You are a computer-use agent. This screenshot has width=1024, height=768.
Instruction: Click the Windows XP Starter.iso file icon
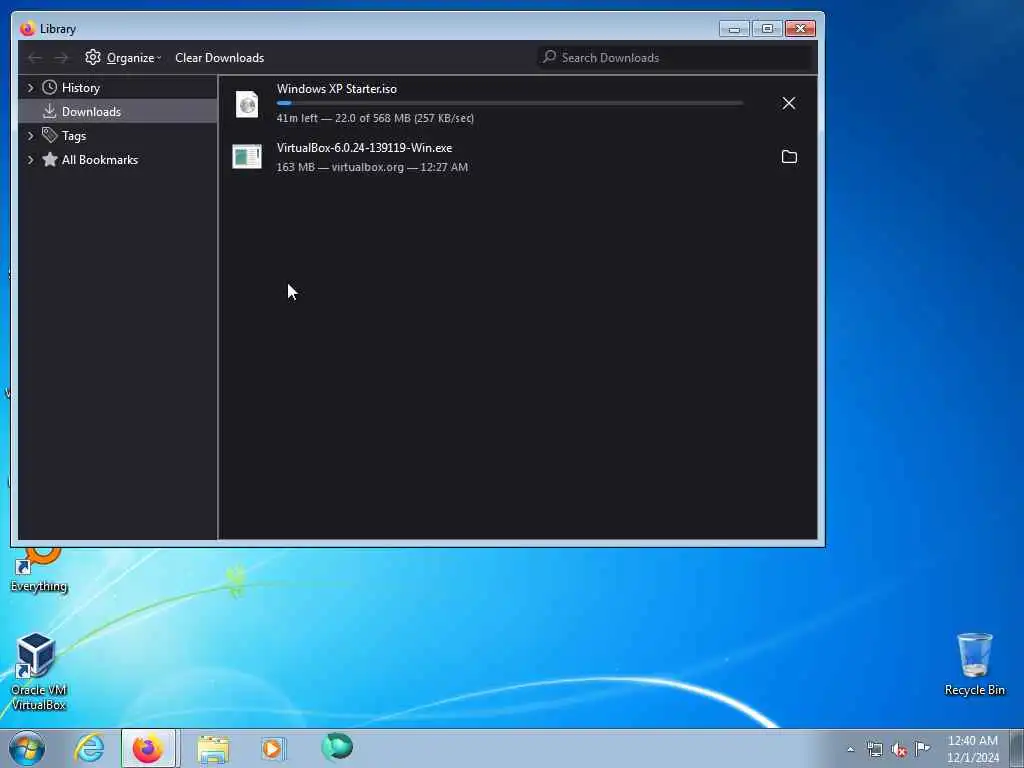pos(247,104)
